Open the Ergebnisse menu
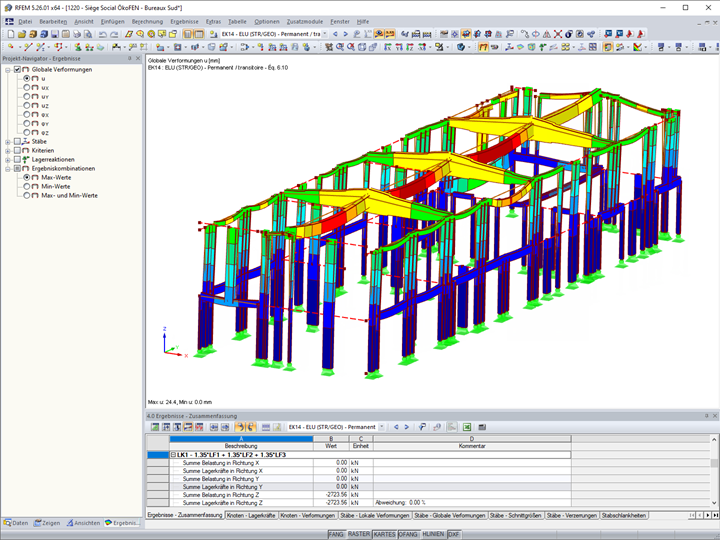This screenshot has height=540, width=720. [184, 22]
